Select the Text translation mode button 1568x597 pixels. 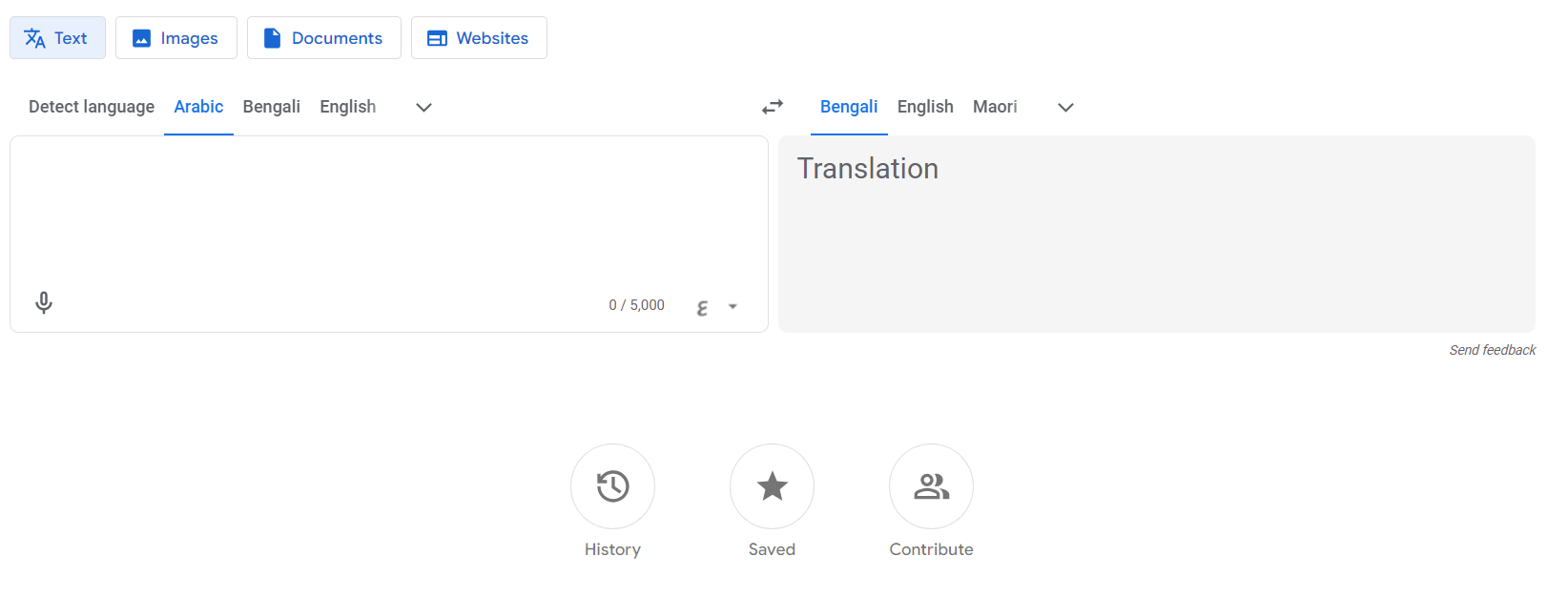pyautogui.click(x=57, y=38)
